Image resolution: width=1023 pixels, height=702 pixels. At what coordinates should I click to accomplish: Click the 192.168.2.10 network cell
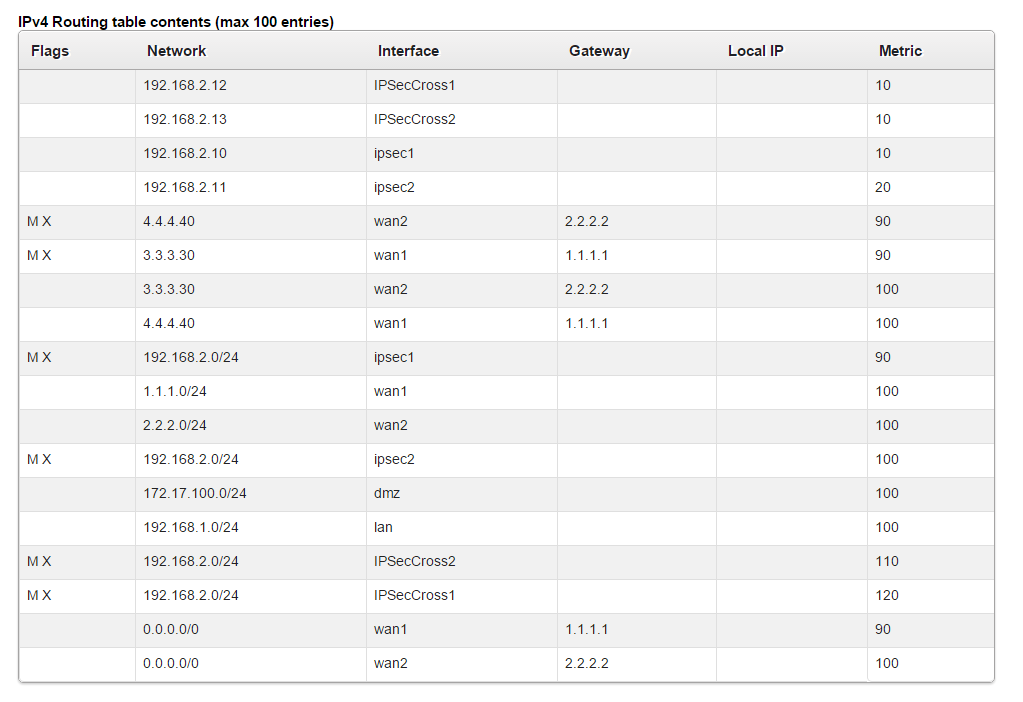point(185,154)
